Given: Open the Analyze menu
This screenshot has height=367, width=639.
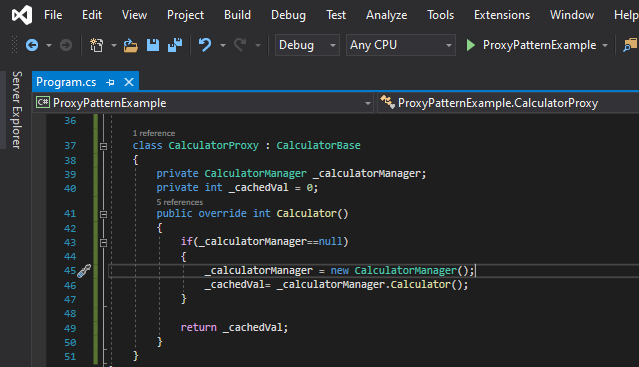Looking at the screenshot, I should click(386, 15).
